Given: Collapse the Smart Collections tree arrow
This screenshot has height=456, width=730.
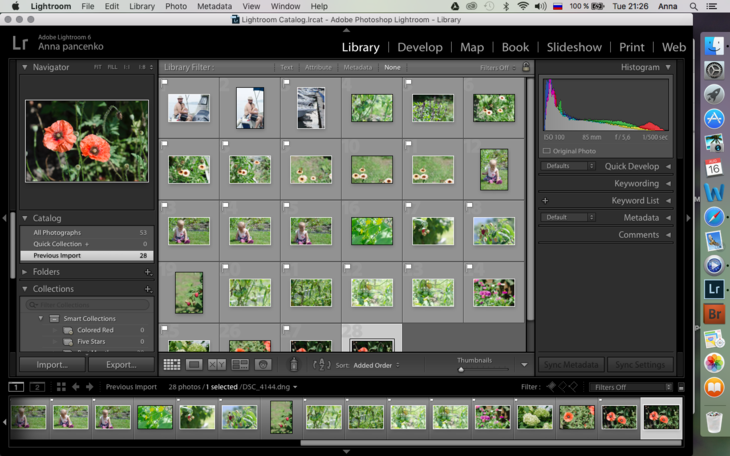Looking at the screenshot, I should coord(41,318).
